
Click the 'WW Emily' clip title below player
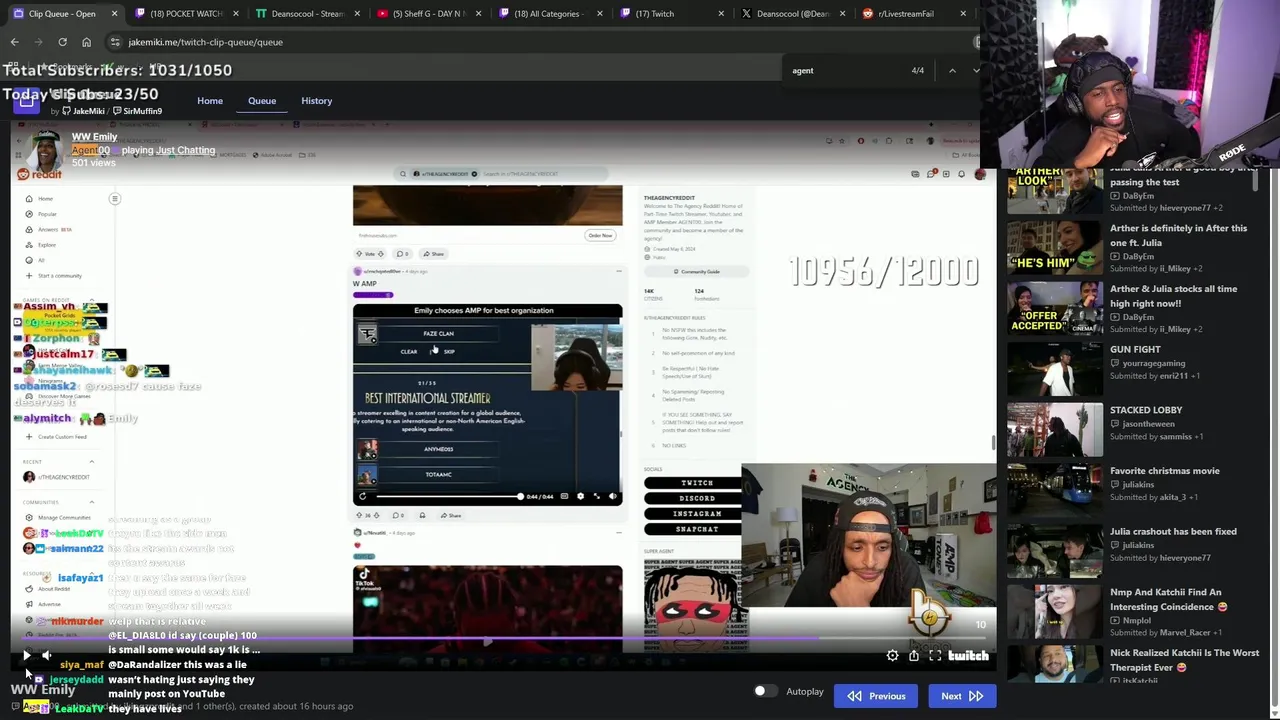[x=43, y=690]
